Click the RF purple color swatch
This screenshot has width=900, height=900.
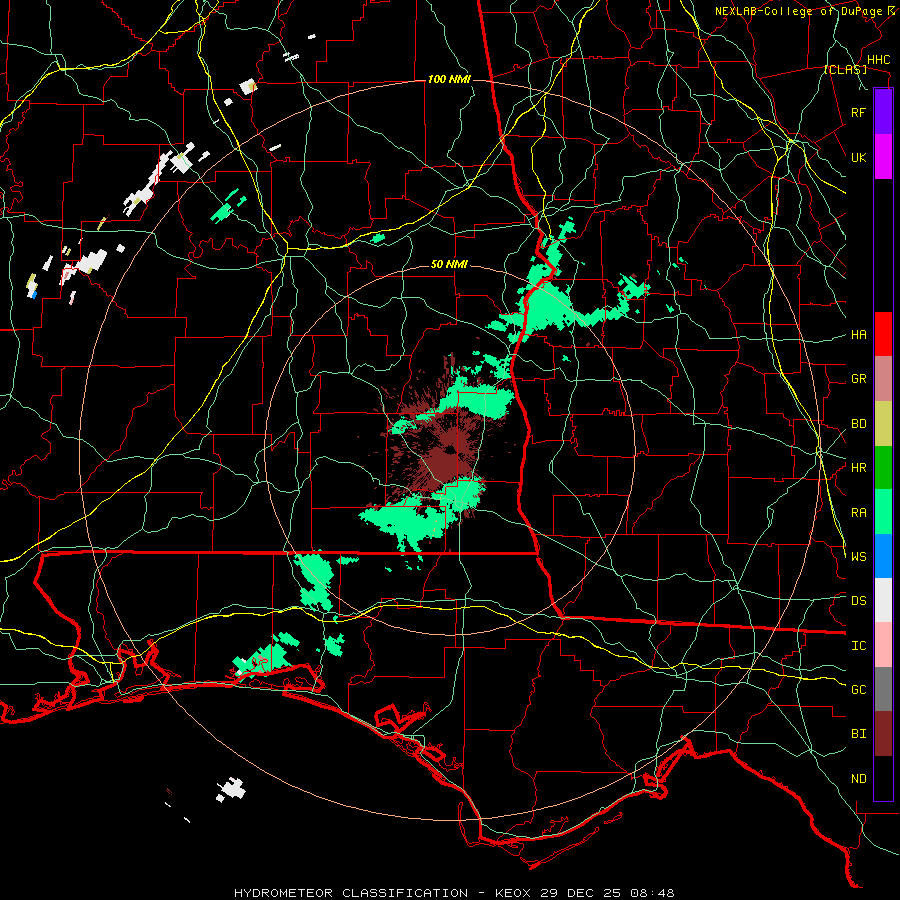(x=883, y=112)
